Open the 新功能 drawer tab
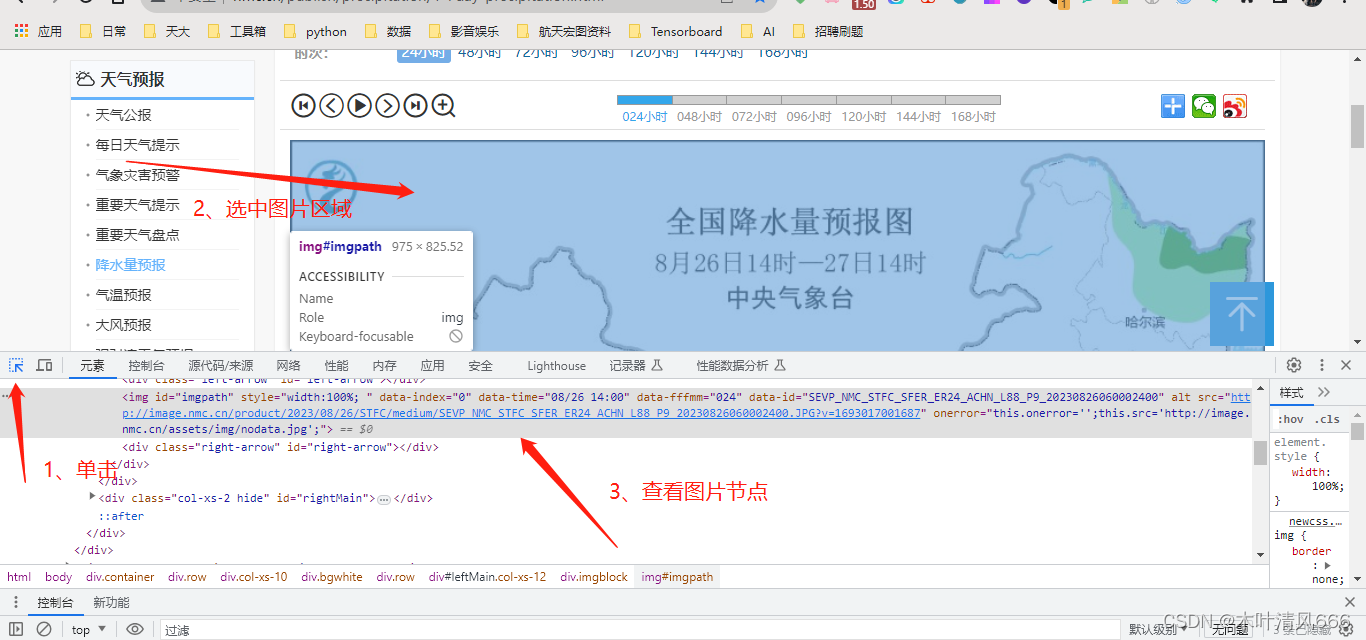 111,602
